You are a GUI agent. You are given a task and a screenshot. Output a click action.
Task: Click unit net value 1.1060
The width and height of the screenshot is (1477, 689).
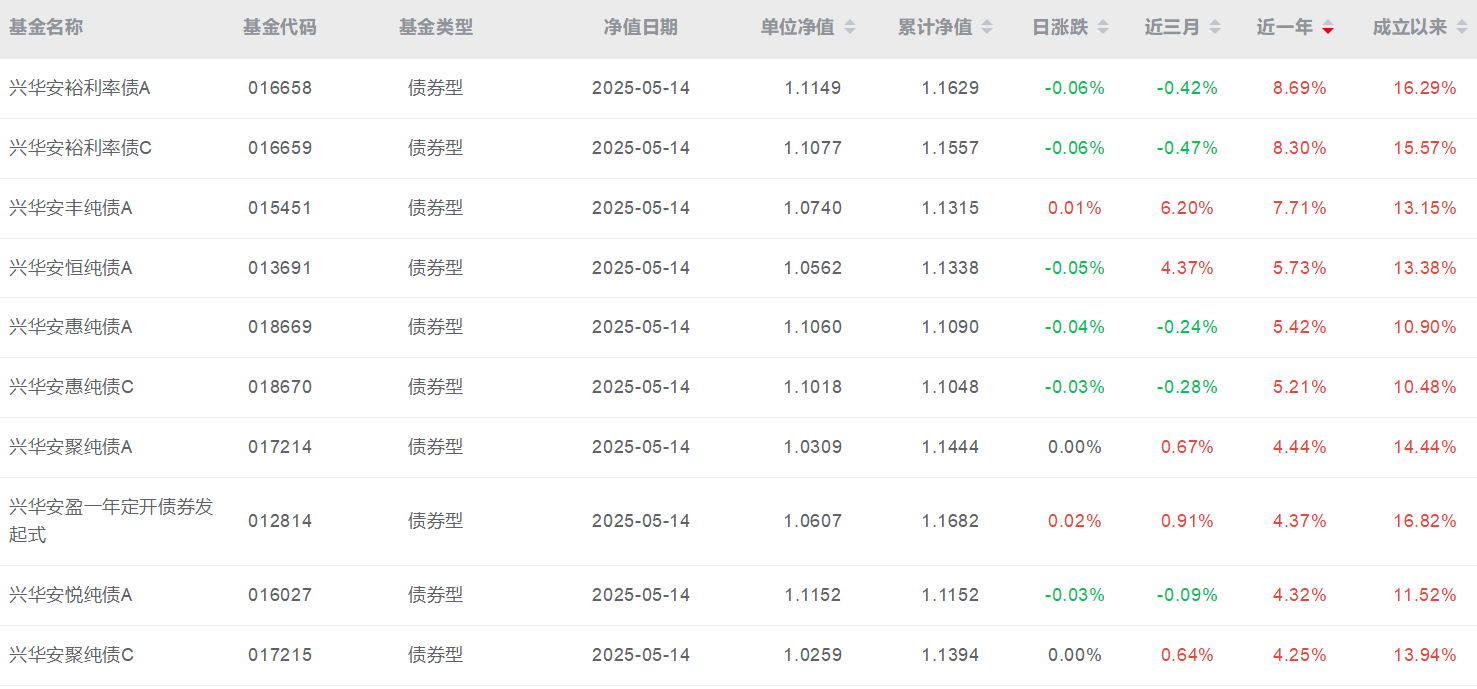pyautogui.click(x=813, y=327)
